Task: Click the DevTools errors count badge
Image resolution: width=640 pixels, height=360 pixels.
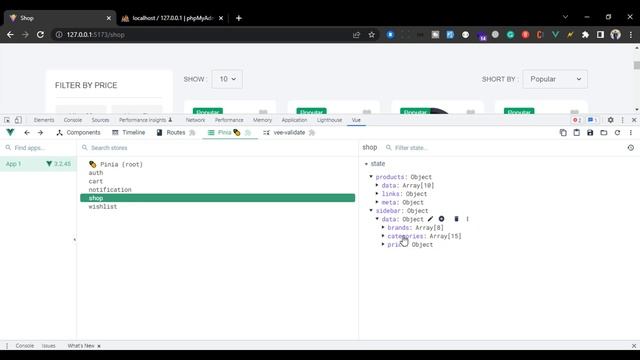Action: tap(577, 120)
